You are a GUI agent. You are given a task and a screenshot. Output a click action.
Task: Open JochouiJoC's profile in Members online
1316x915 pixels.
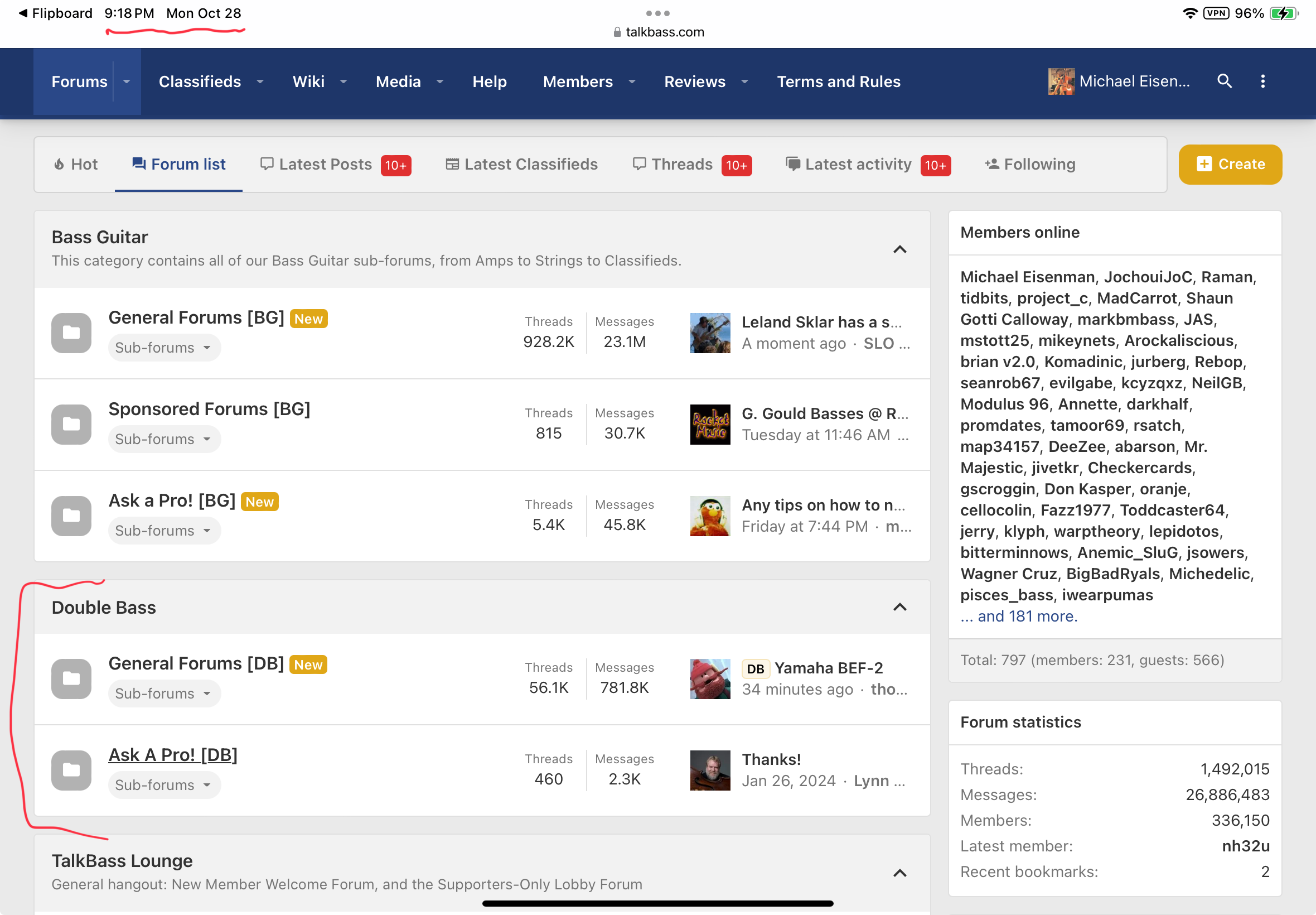click(x=1147, y=277)
